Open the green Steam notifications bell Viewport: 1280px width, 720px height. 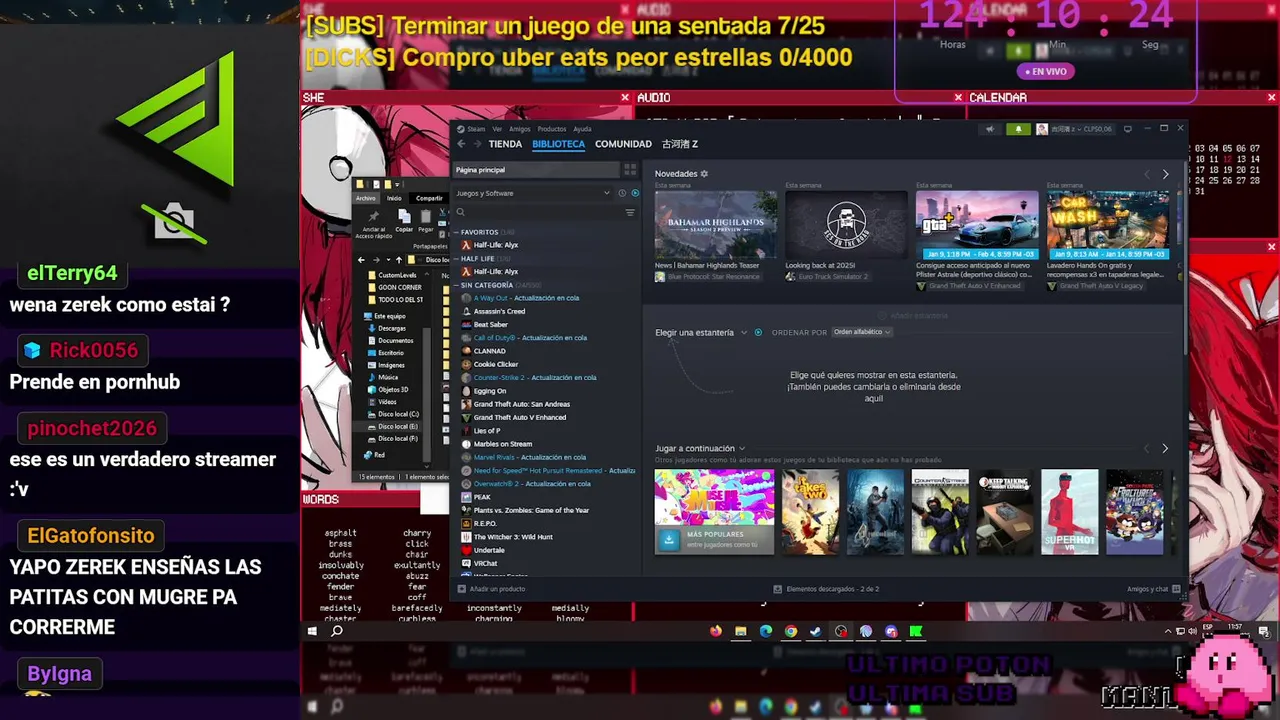(x=1019, y=129)
